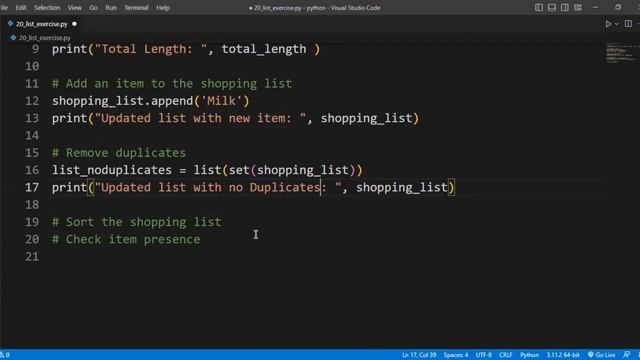Click "Updated list with new item: " string
Screen dimensions: 640x360
(x=200, y=118)
